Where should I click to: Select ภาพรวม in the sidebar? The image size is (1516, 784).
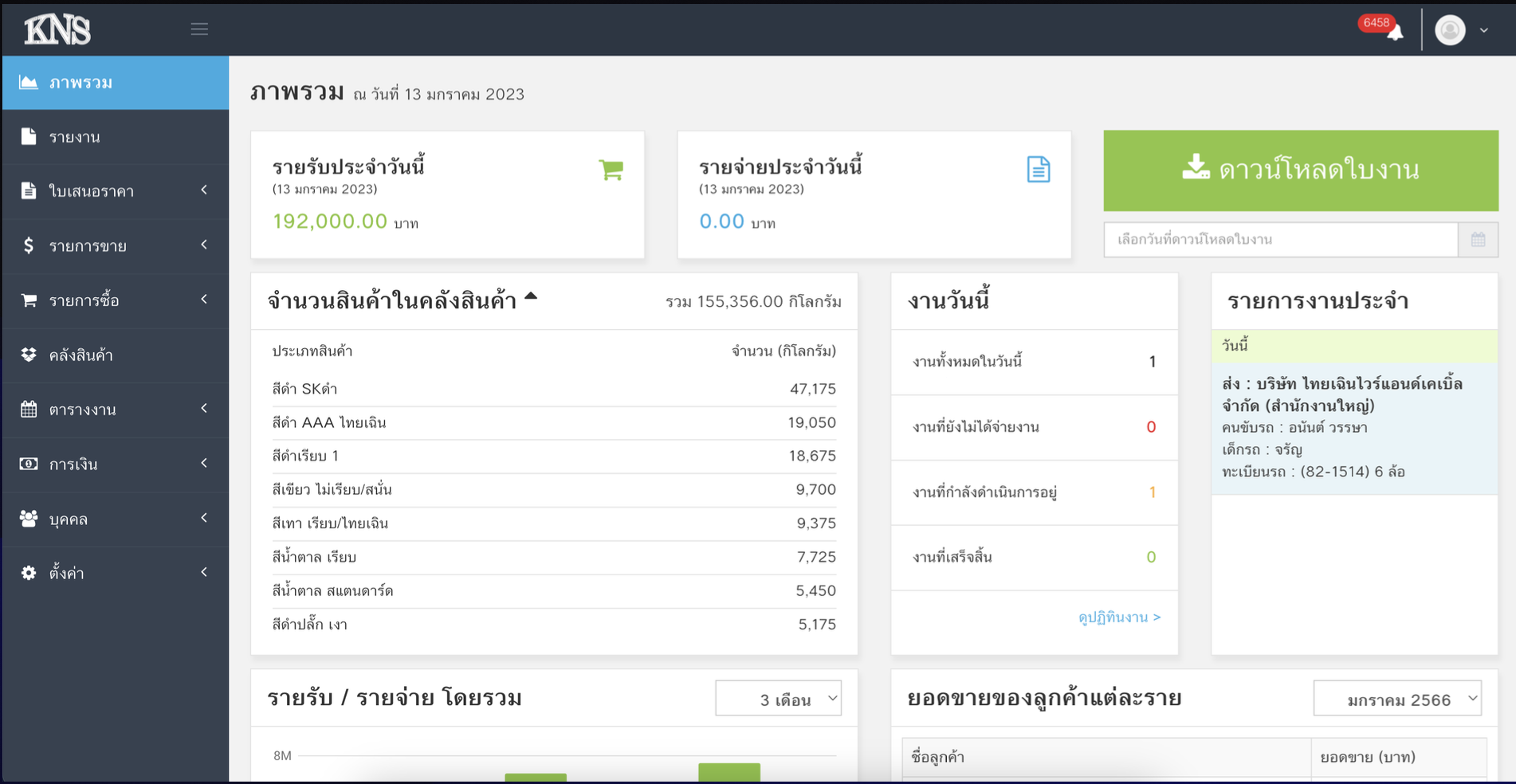tap(116, 83)
